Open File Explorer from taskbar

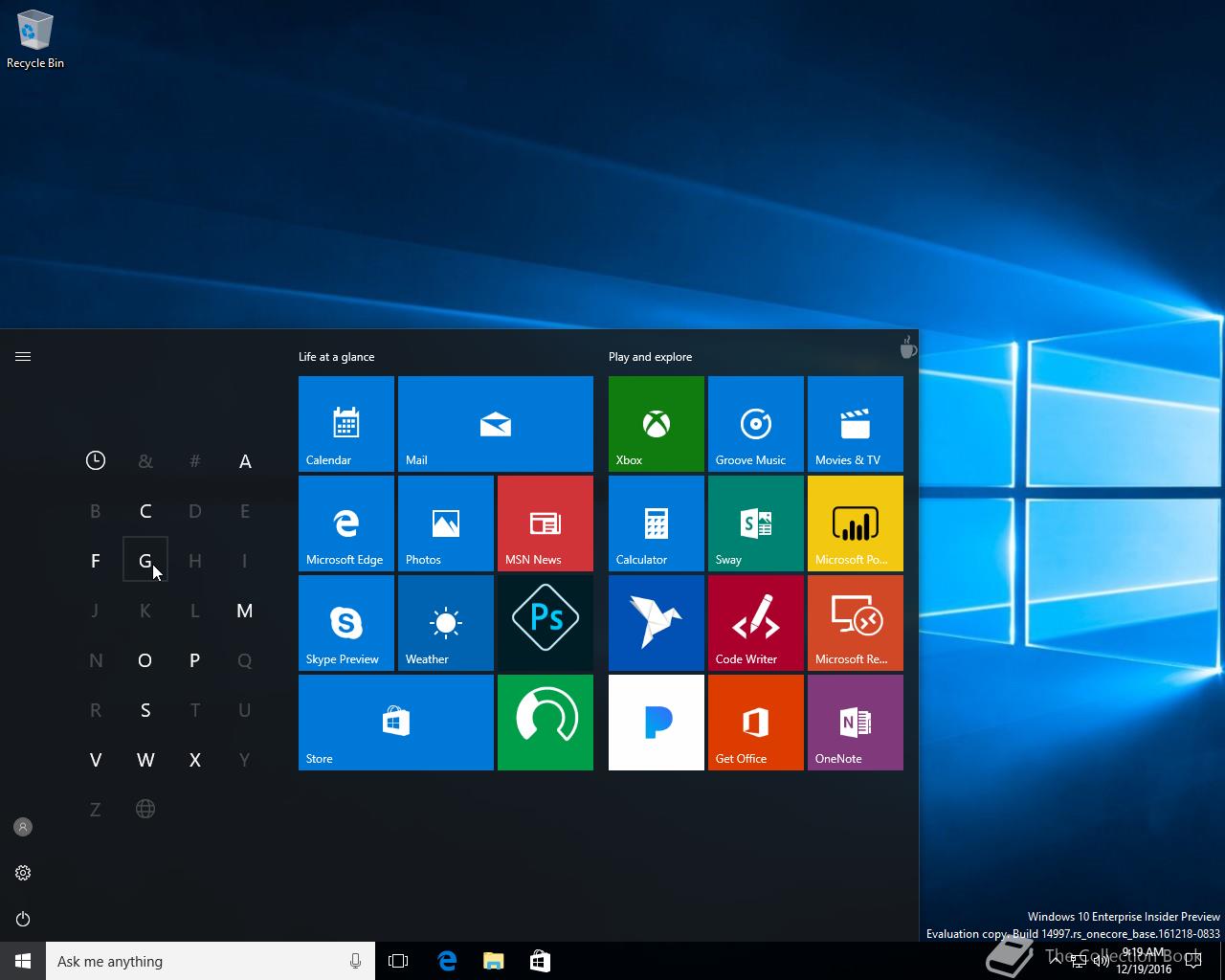[494, 961]
